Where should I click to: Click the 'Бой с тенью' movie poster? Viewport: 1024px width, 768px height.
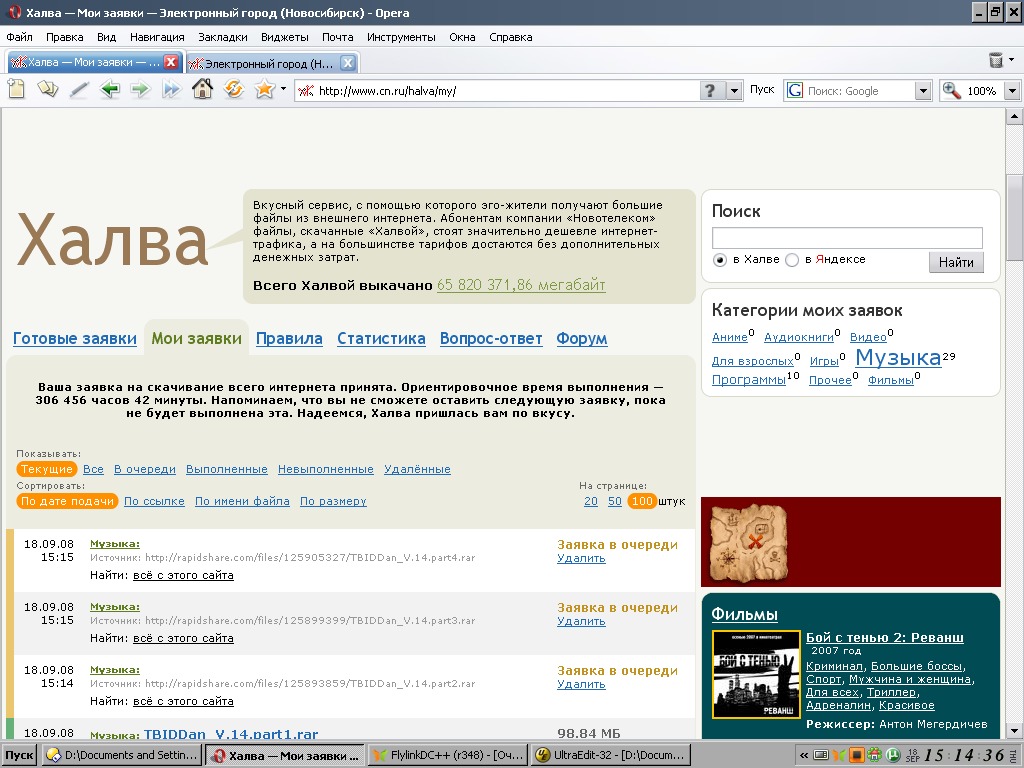(x=756, y=674)
